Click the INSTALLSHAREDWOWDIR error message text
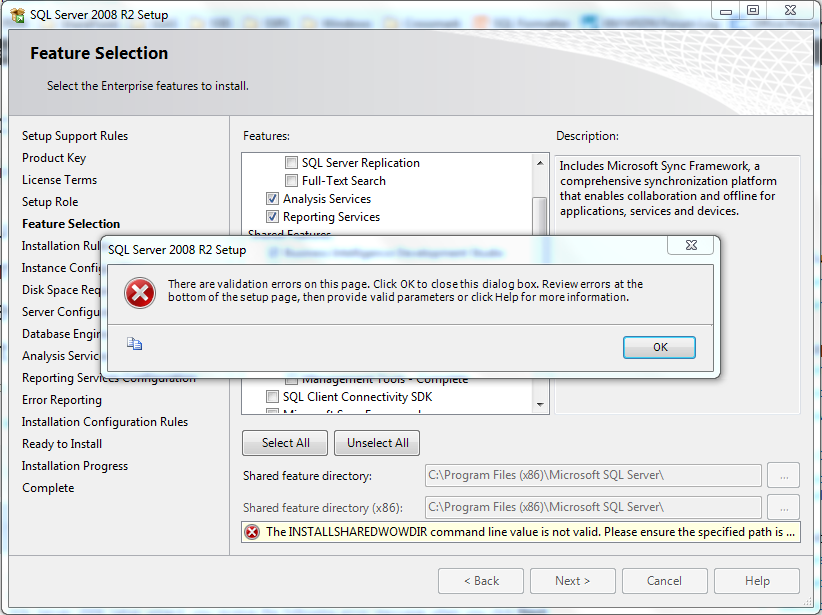822x615 pixels. (530, 532)
